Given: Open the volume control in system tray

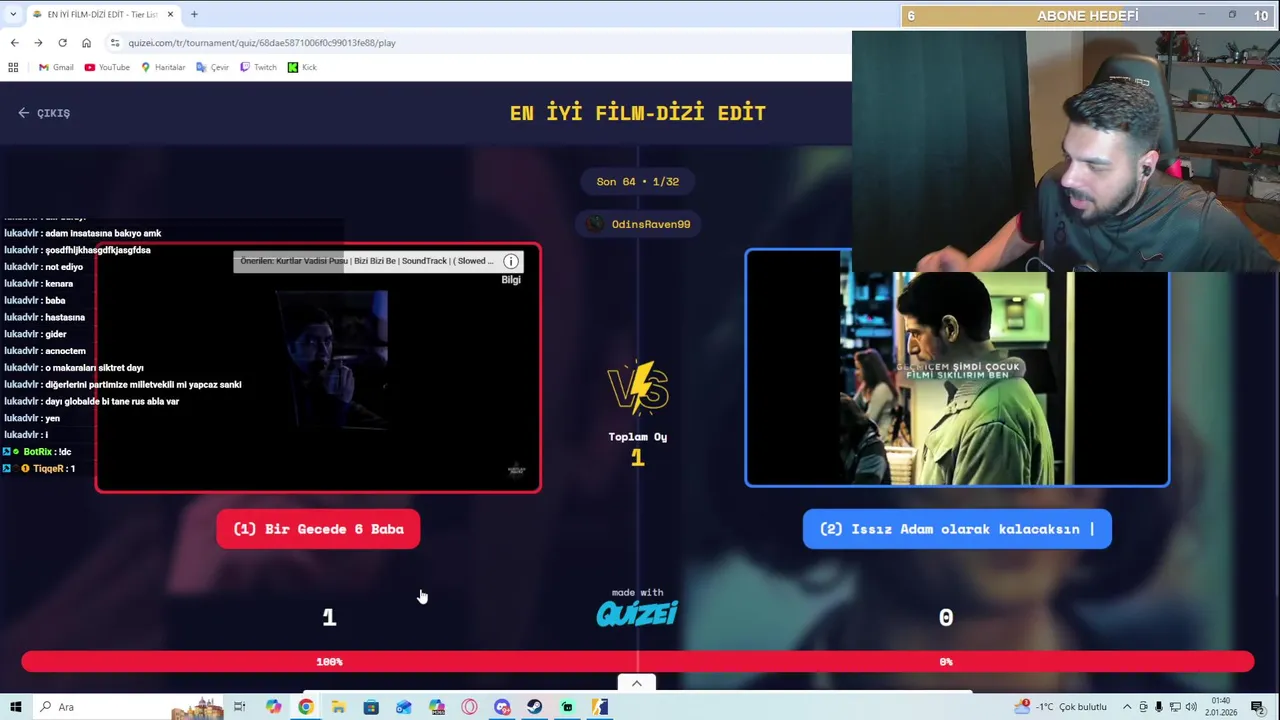Looking at the screenshot, I should [1191, 707].
